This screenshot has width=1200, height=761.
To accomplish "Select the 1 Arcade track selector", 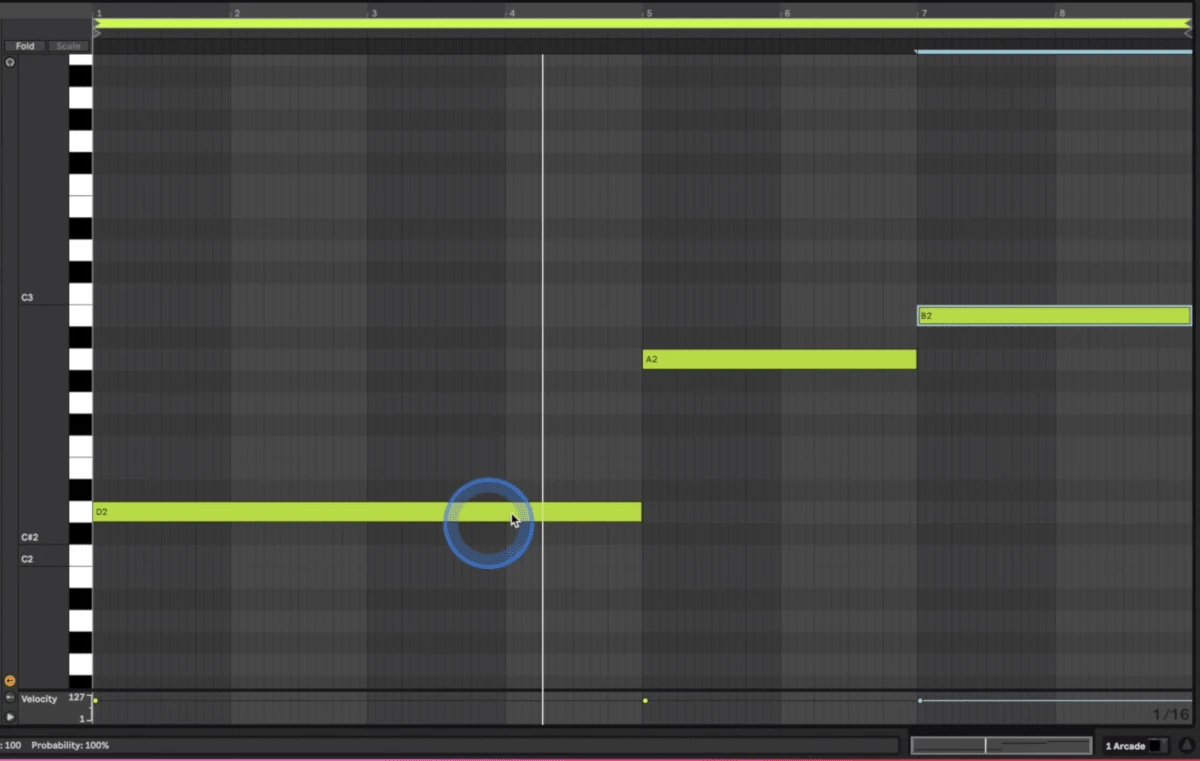I will [x=1135, y=746].
